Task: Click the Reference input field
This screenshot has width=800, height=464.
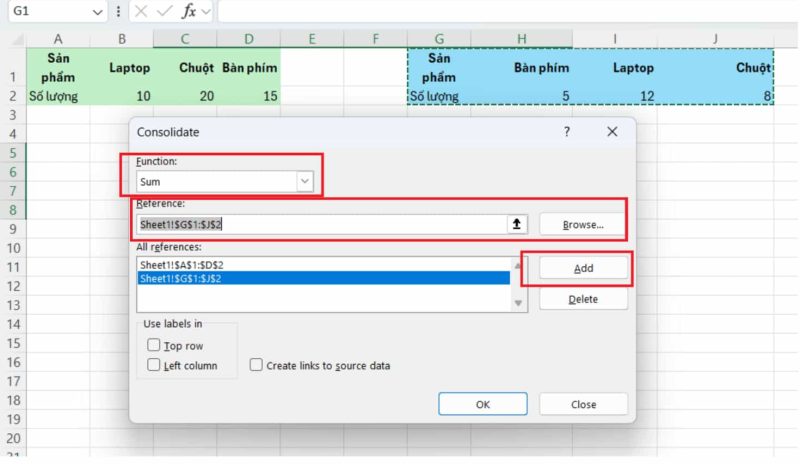Action: (321, 224)
